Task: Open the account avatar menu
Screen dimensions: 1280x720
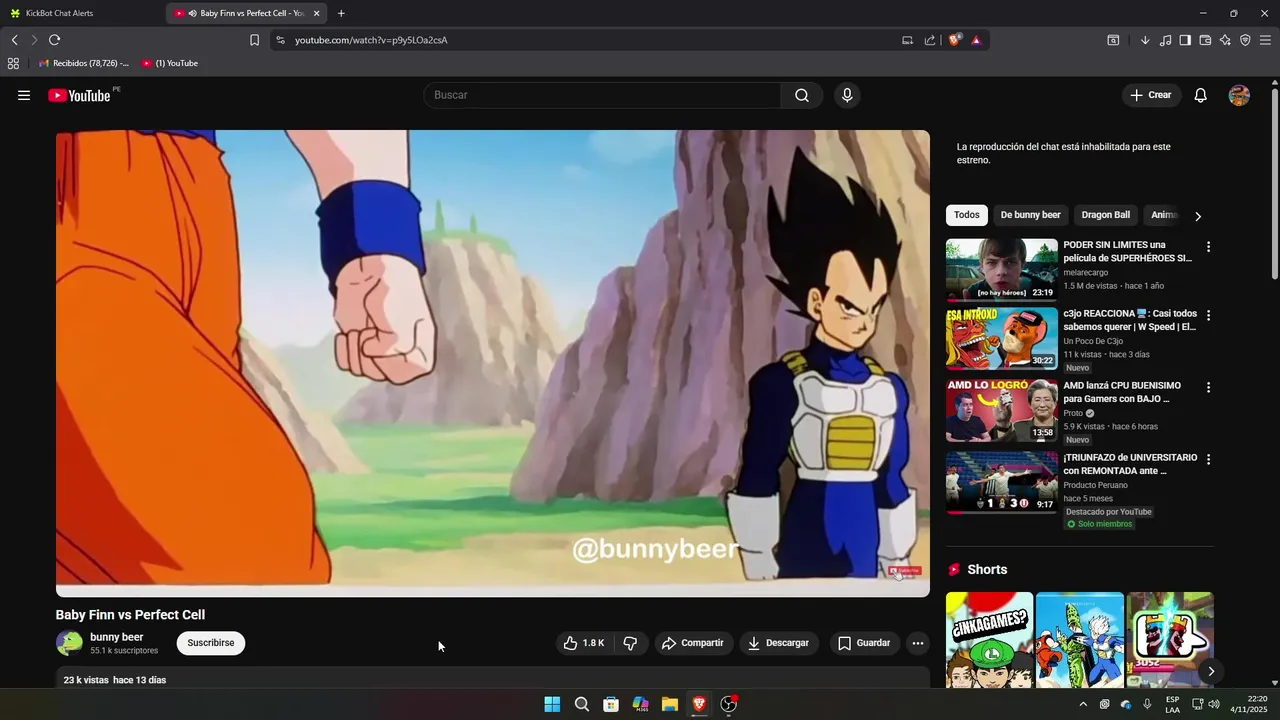Action: [1239, 95]
